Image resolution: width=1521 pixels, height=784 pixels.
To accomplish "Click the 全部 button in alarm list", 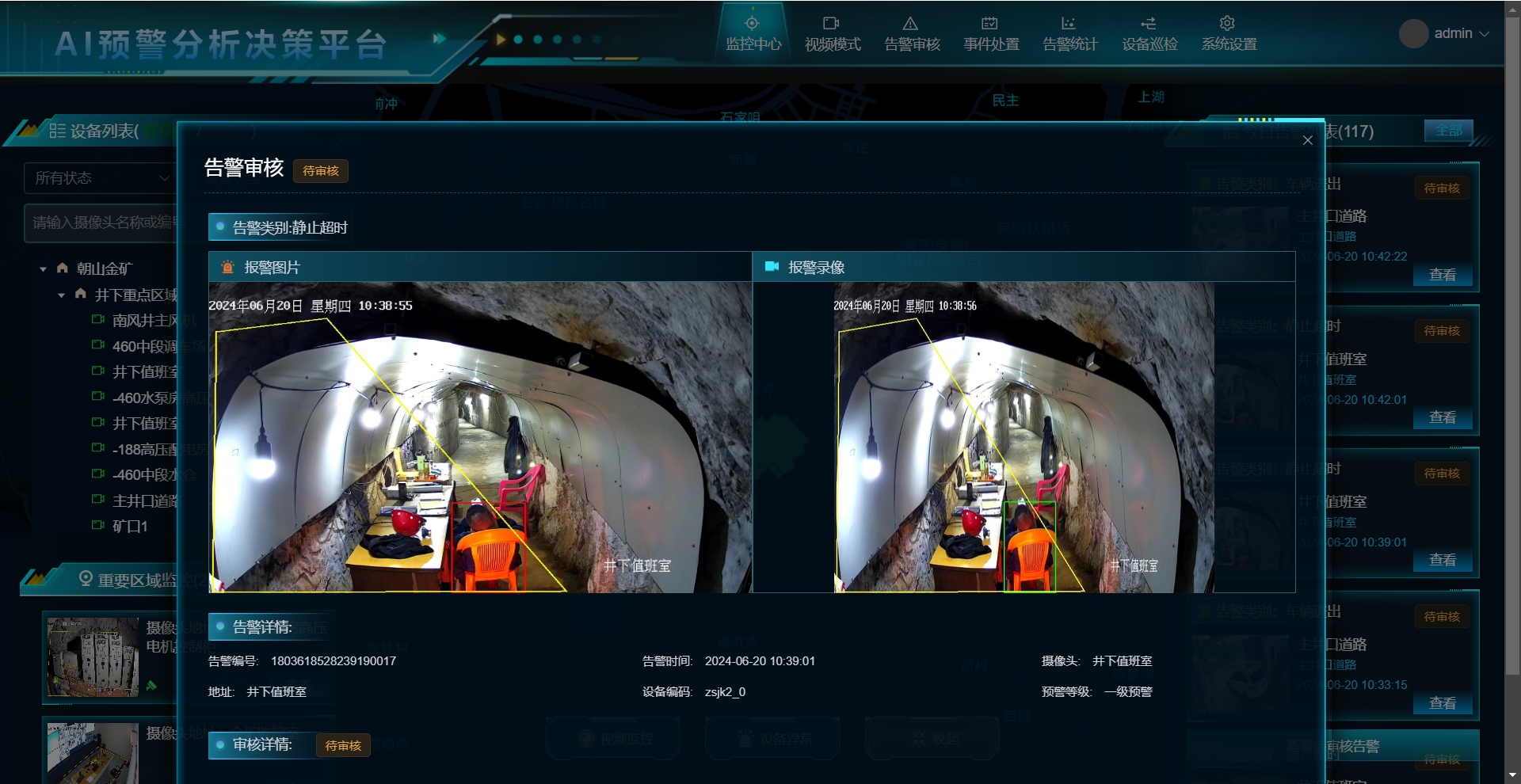I will (x=1448, y=131).
